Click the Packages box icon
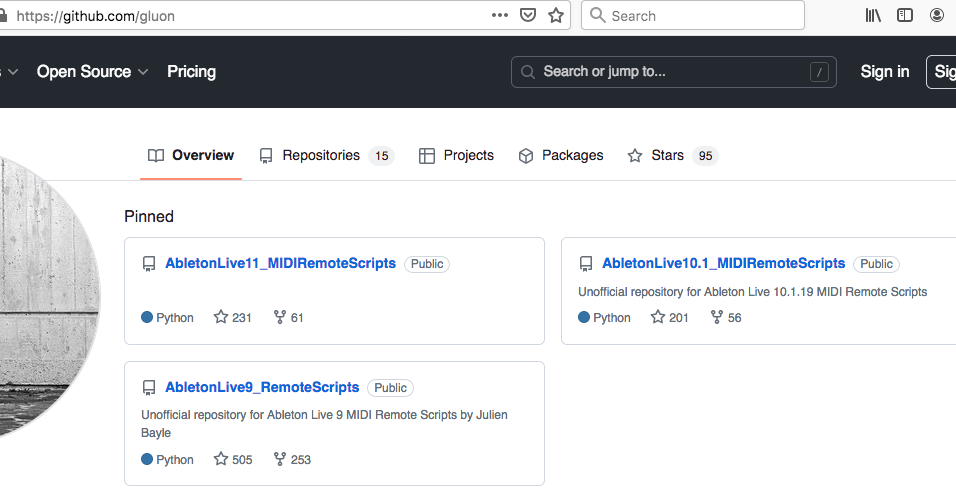 526,156
